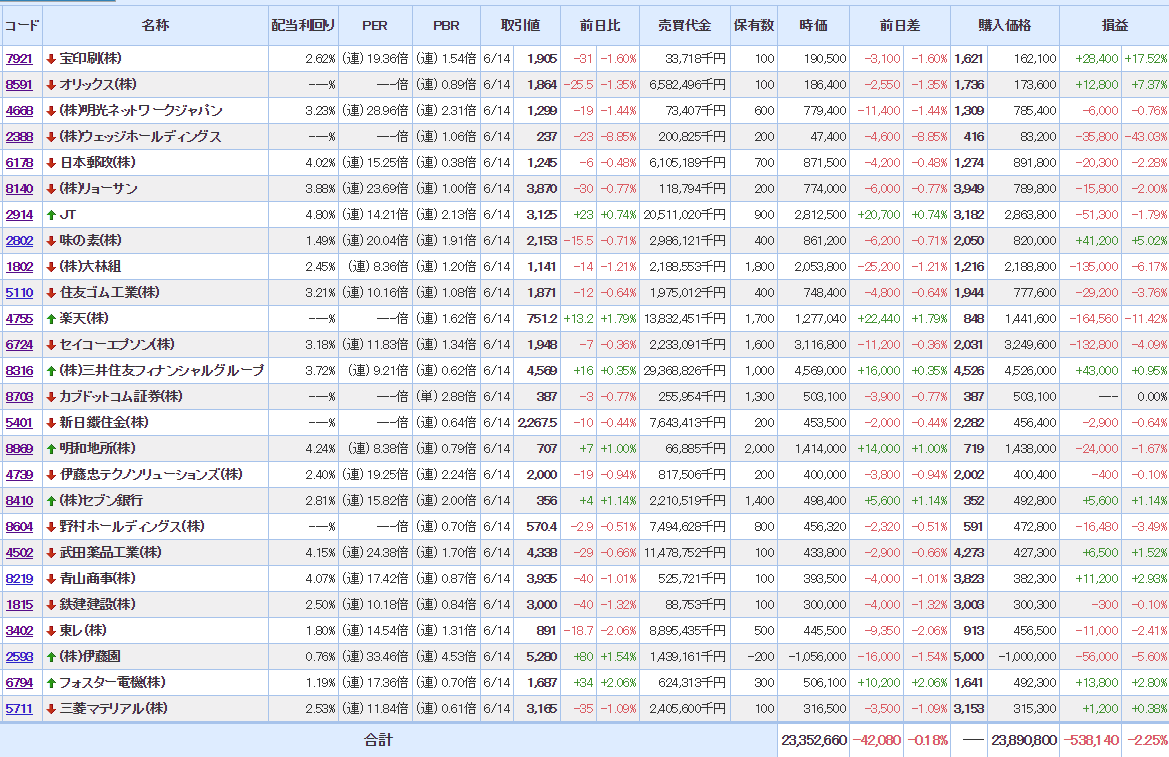
Task: Click the down arrow beside 三菱マテリアル(株)
Action: pyautogui.click(x=51, y=708)
